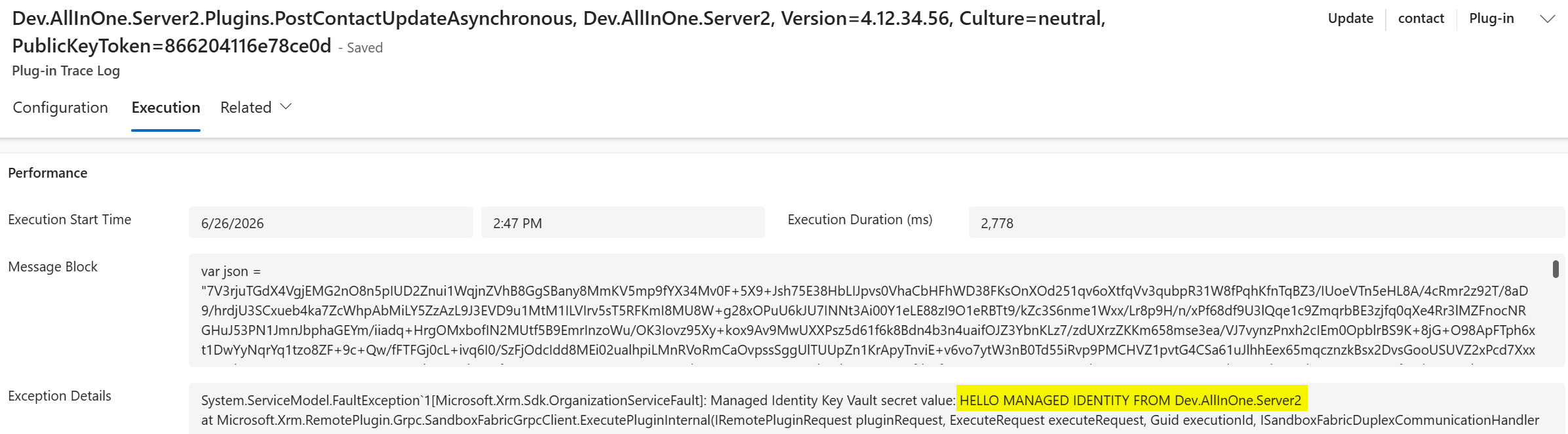Click the Message Block scrollbar thumb
This screenshot has width=1568, height=434.
coord(1556,269)
